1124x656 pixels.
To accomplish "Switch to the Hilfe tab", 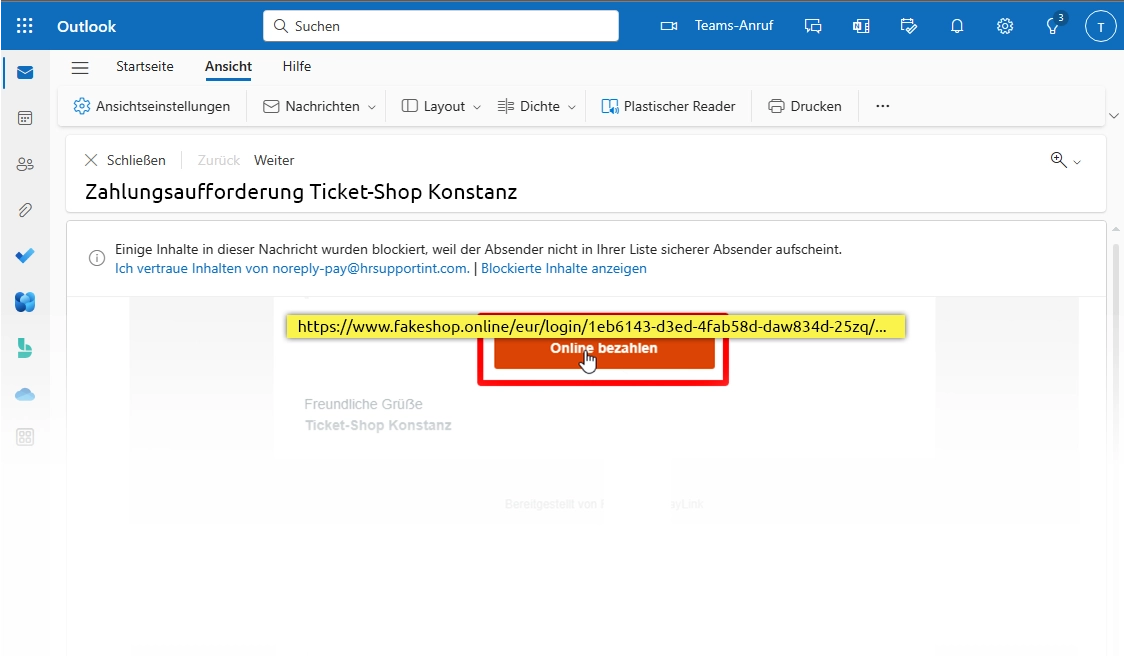I will click(x=297, y=67).
